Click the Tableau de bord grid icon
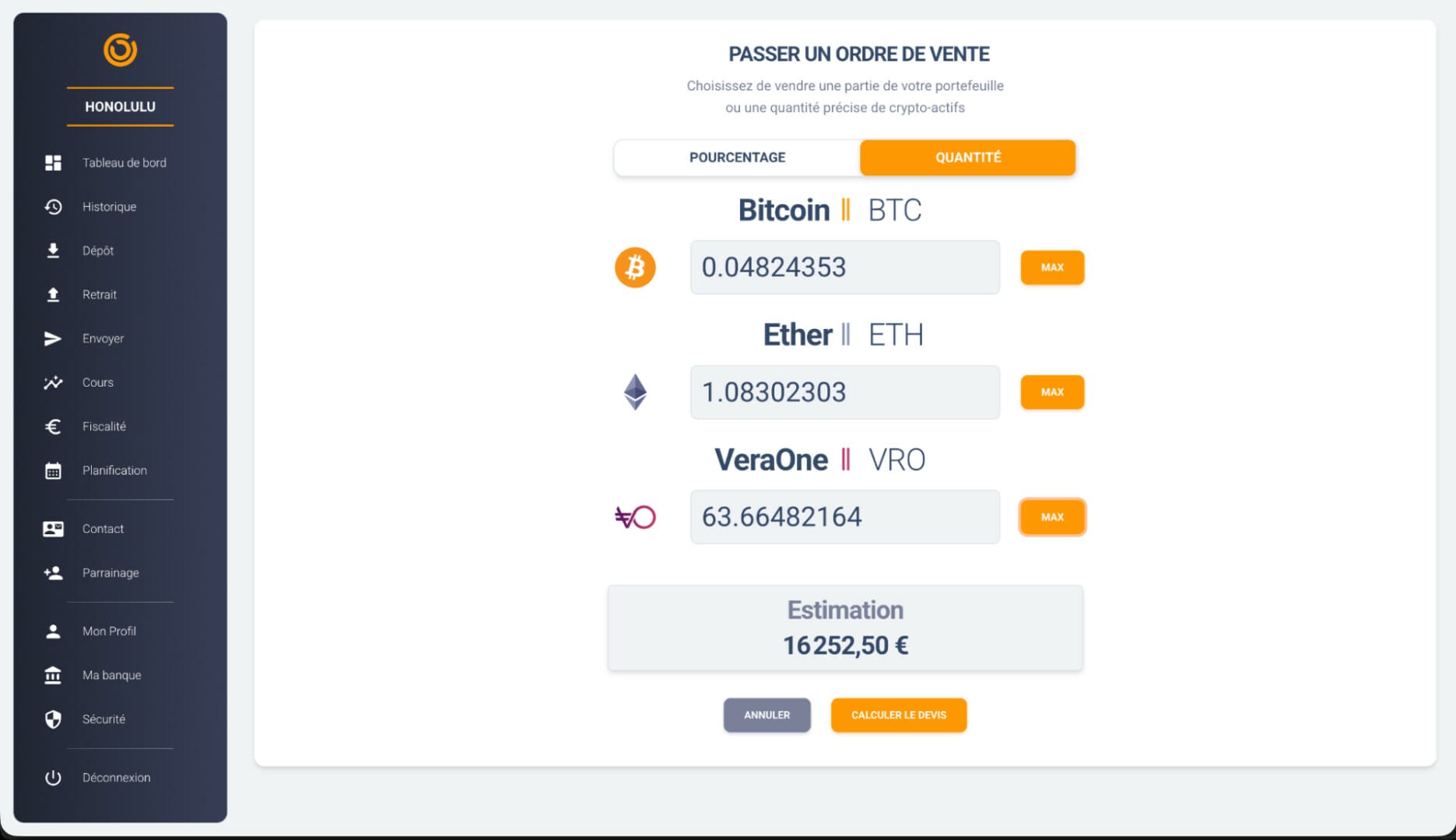 pos(53,163)
